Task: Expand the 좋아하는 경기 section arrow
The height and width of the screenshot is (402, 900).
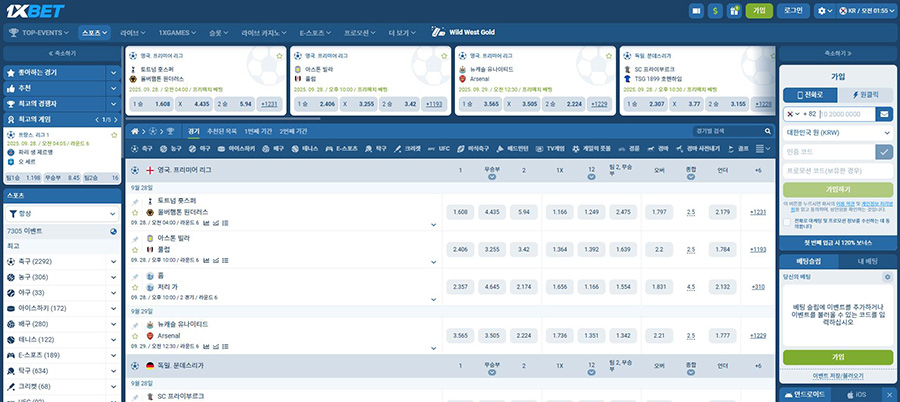Action: click(x=113, y=73)
